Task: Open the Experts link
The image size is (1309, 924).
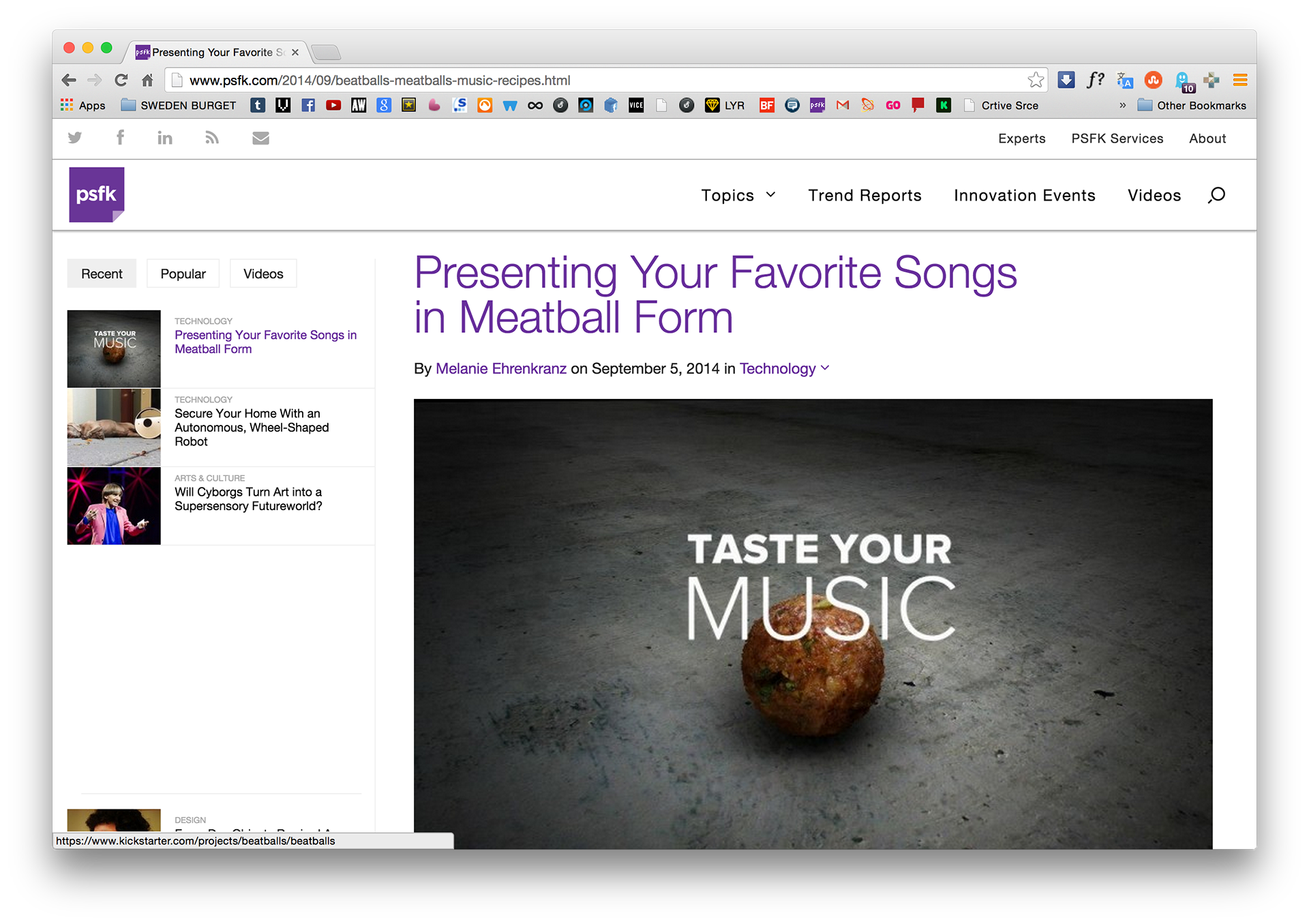Action: pos(1021,138)
